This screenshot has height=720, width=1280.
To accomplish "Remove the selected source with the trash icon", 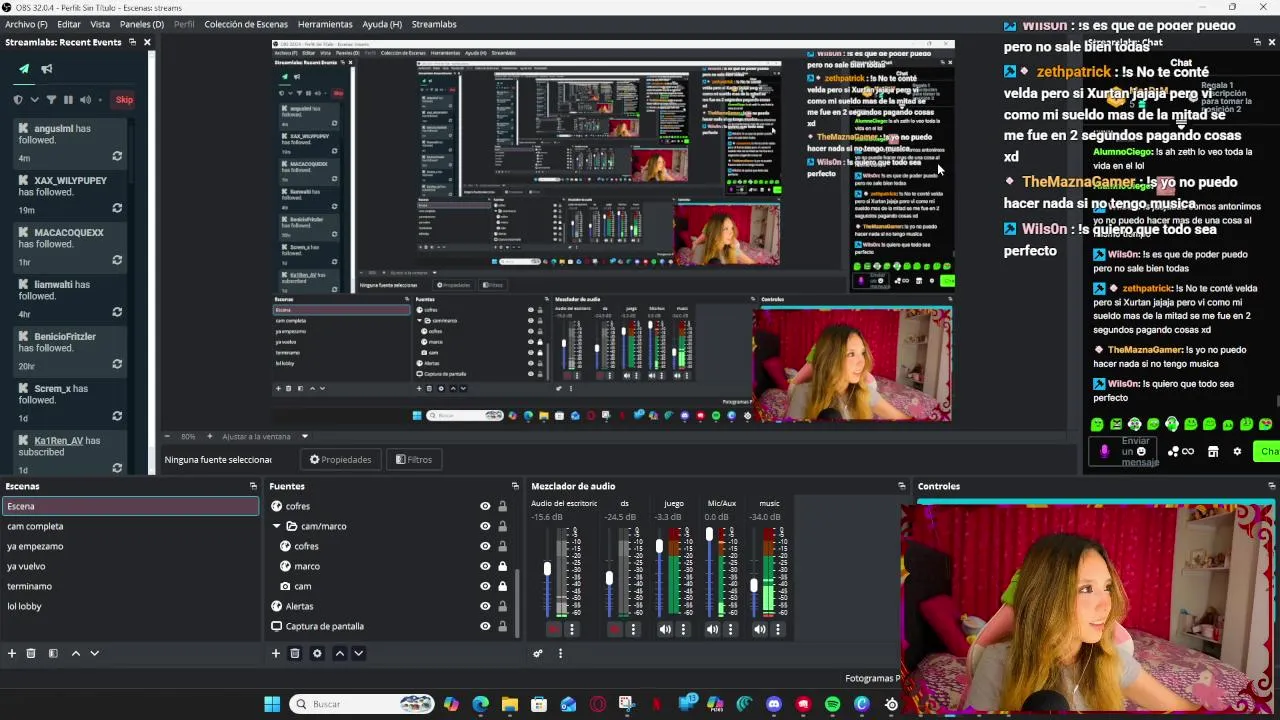I will click(x=295, y=654).
